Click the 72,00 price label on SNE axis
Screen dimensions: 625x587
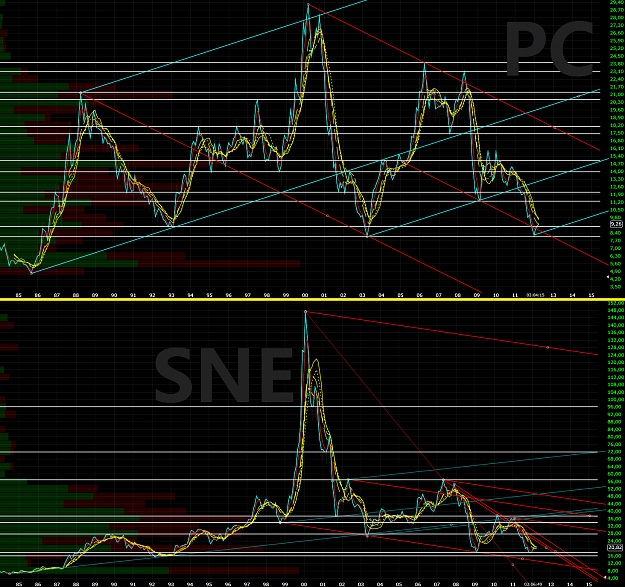(616, 452)
